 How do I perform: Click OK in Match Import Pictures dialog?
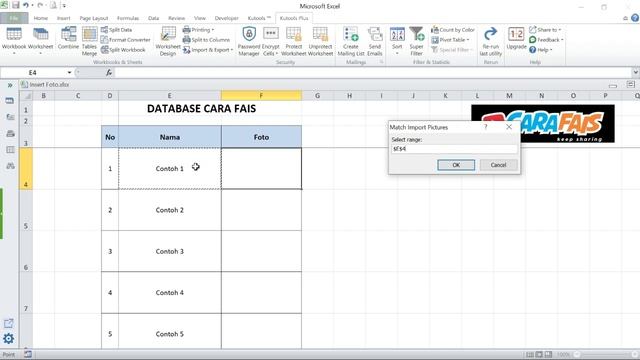(x=456, y=165)
